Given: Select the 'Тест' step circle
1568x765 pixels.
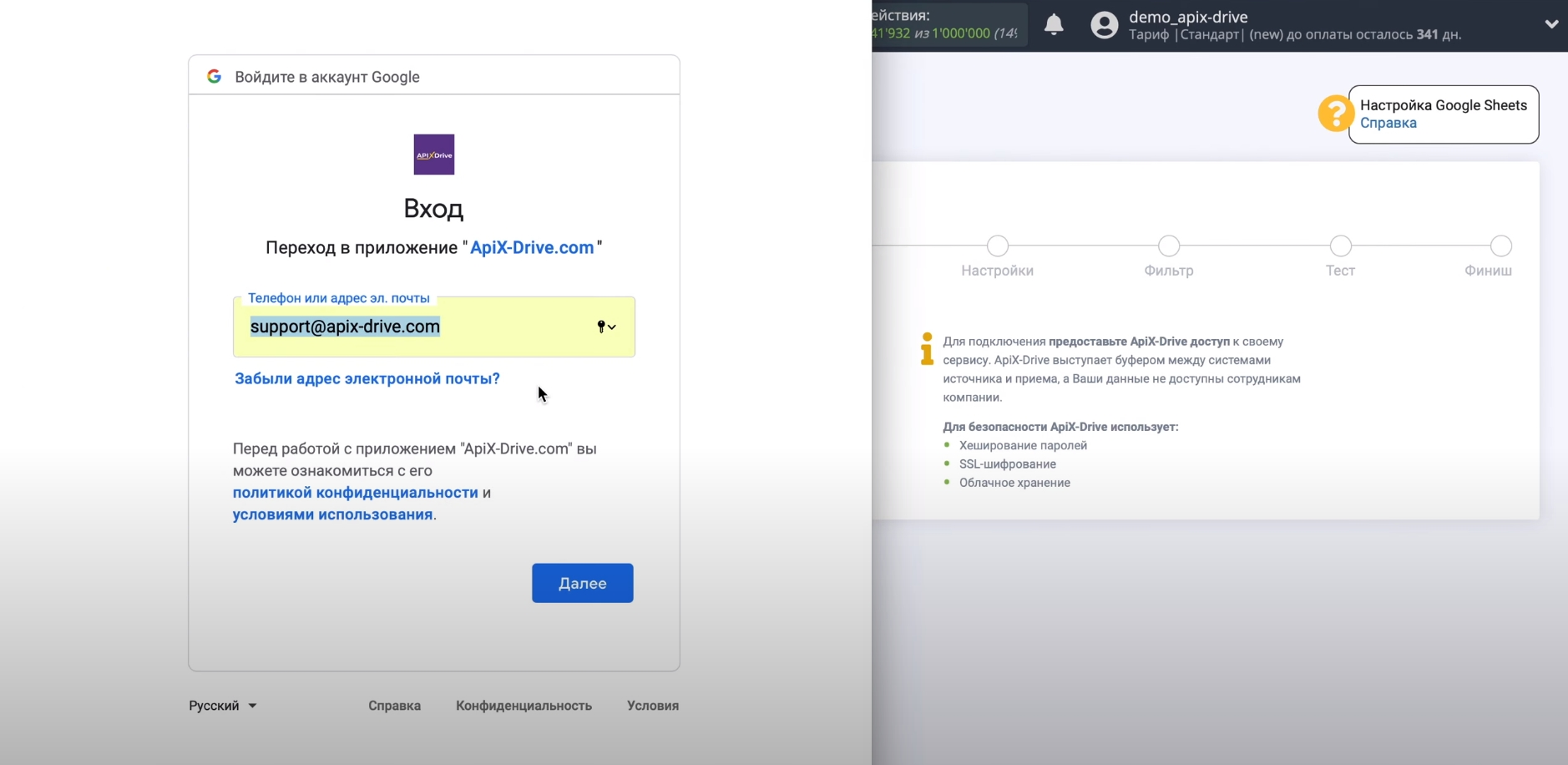Looking at the screenshot, I should coord(1341,246).
